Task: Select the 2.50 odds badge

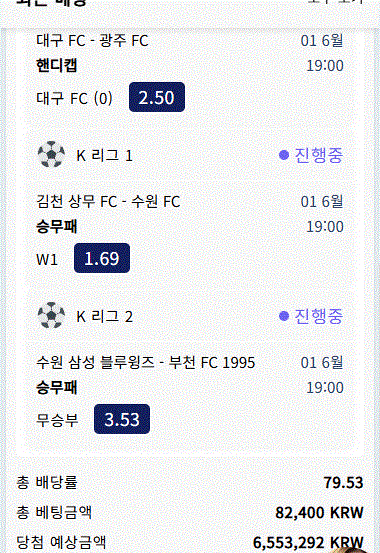Action: pyautogui.click(x=157, y=97)
